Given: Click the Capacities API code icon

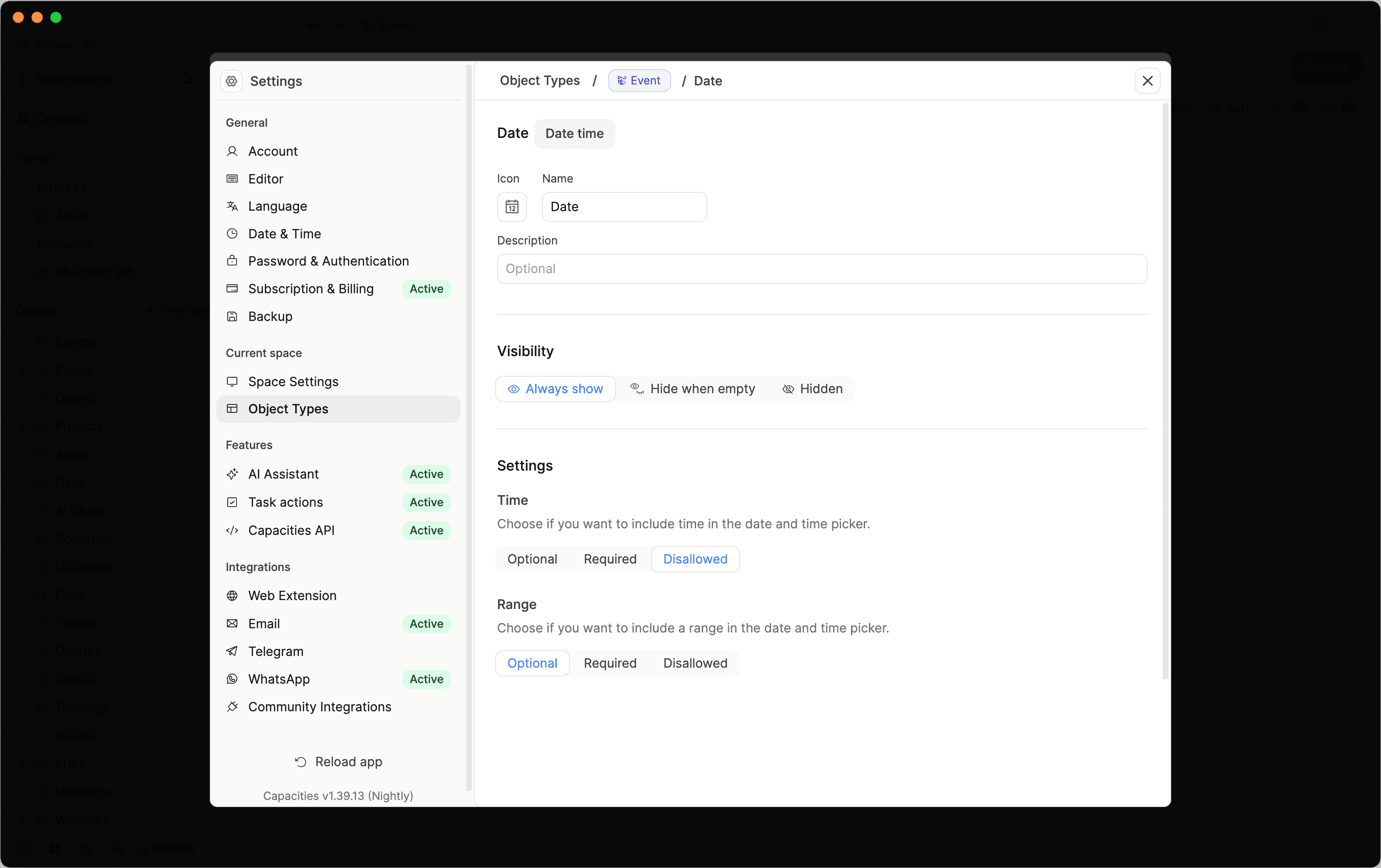Looking at the screenshot, I should 232,530.
